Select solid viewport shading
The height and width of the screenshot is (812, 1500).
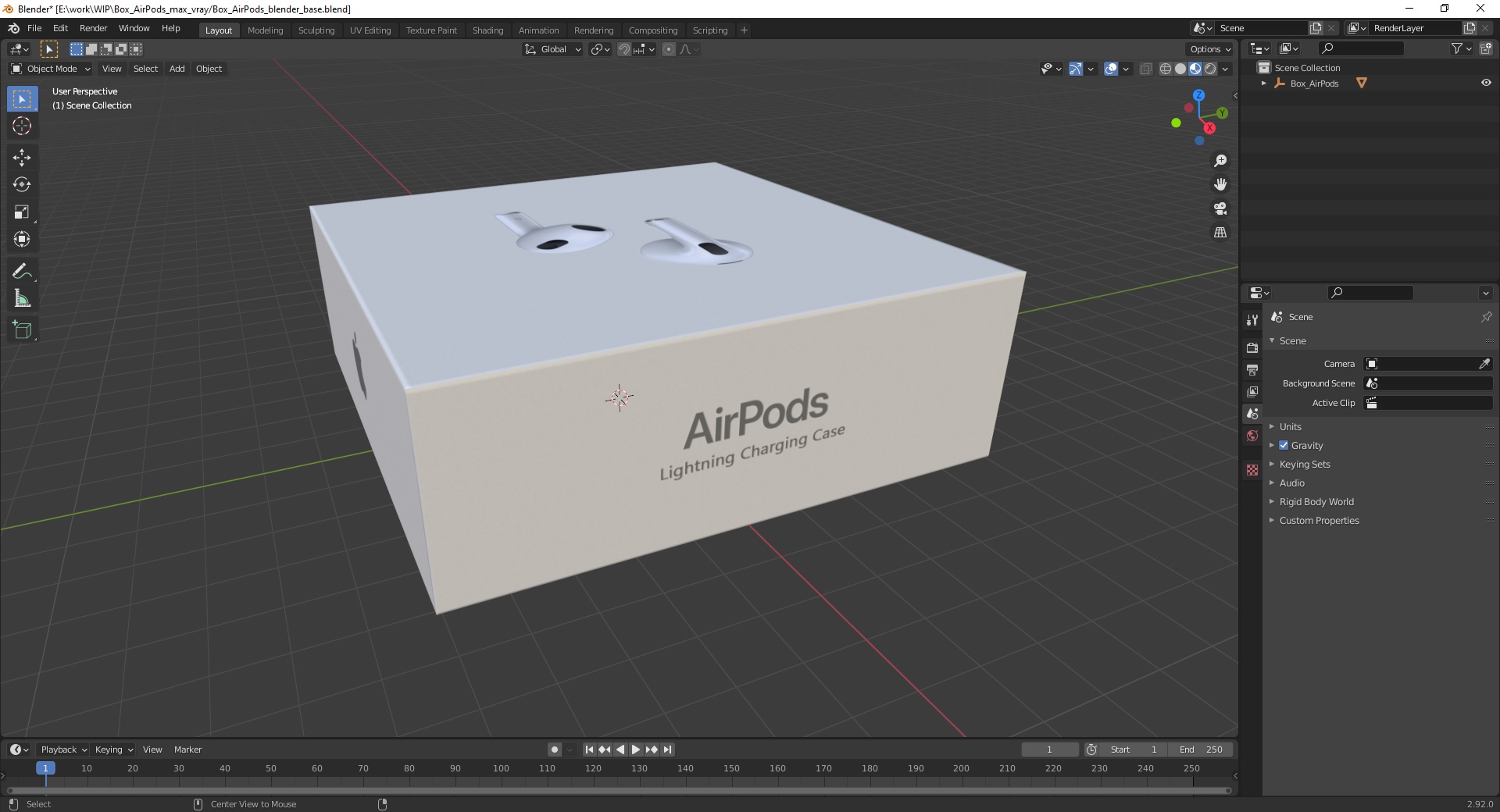click(1180, 69)
